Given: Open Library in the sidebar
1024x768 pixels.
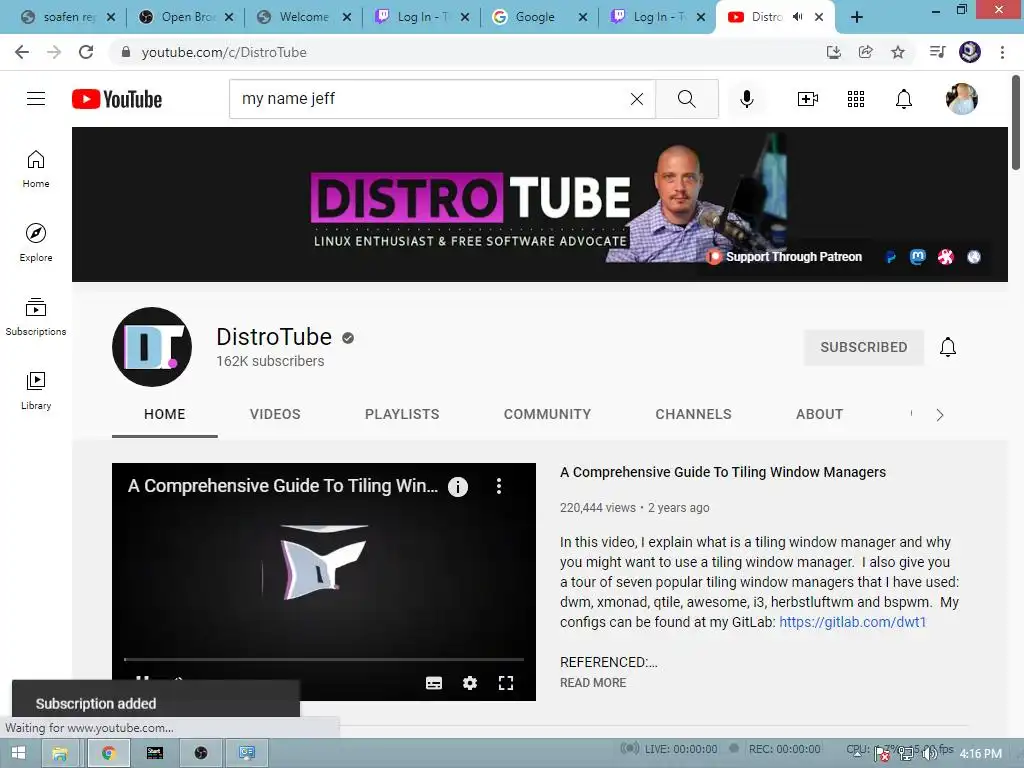Looking at the screenshot, I should point(36,391).
